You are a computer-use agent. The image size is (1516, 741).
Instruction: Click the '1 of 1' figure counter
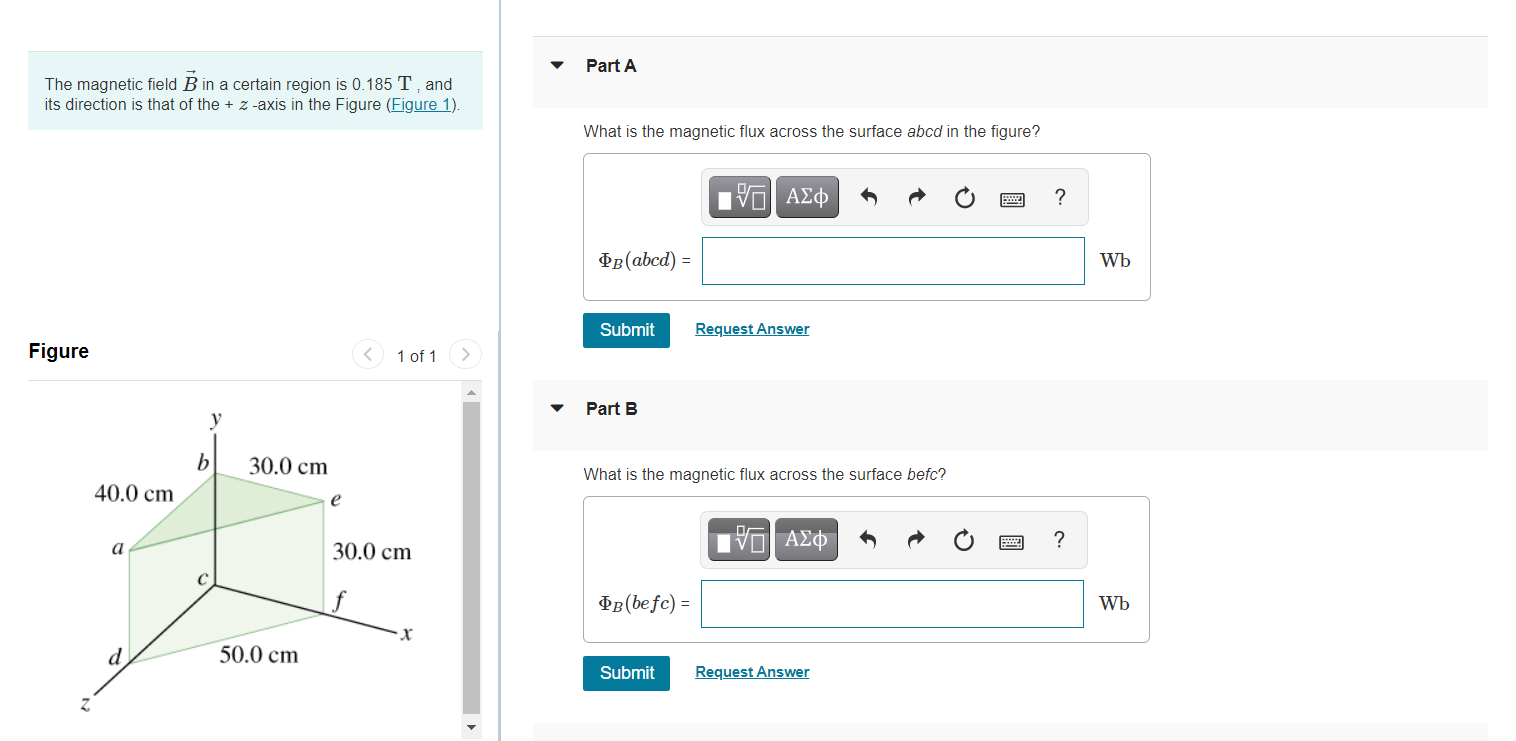(416, 356)
